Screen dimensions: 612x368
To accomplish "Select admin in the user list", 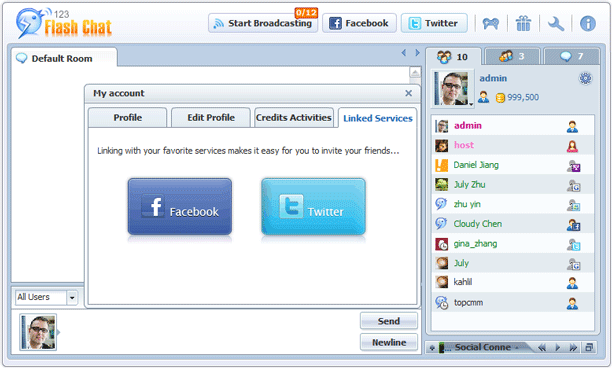I will tap(513, 126).
